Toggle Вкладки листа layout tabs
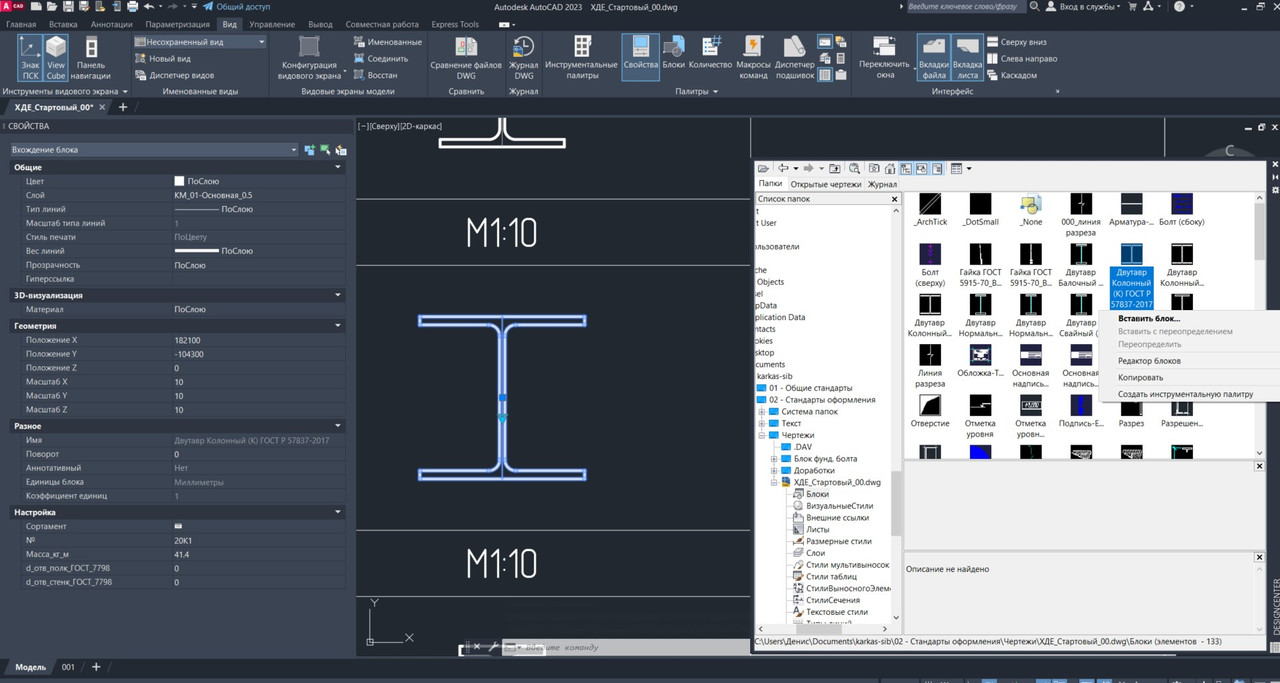 [x=967, y=59]
